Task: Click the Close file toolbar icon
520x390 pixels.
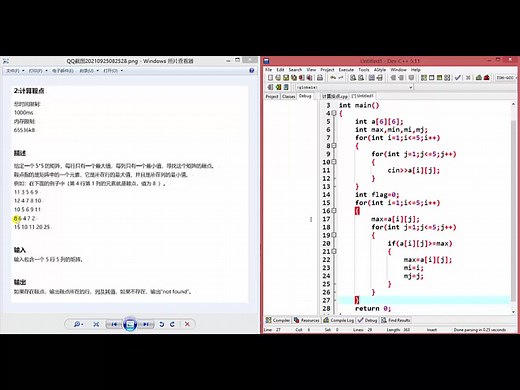Action: 302,78
